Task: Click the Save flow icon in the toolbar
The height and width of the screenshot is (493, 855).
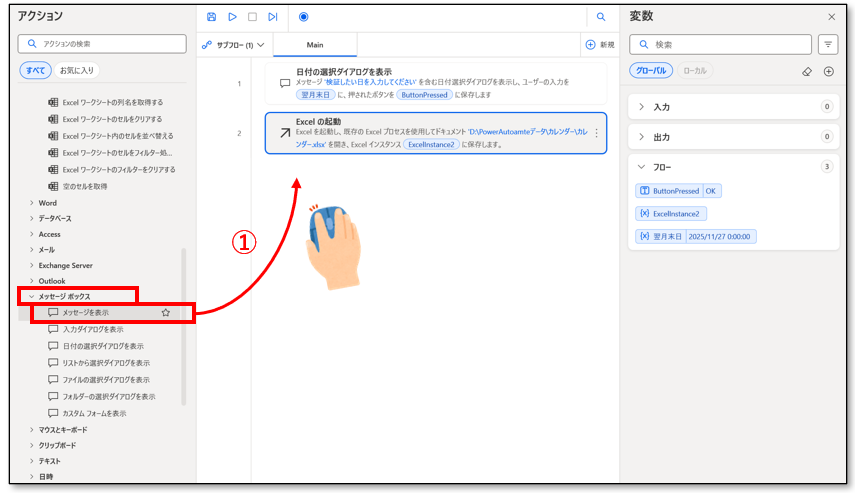Action: point(211,17)
